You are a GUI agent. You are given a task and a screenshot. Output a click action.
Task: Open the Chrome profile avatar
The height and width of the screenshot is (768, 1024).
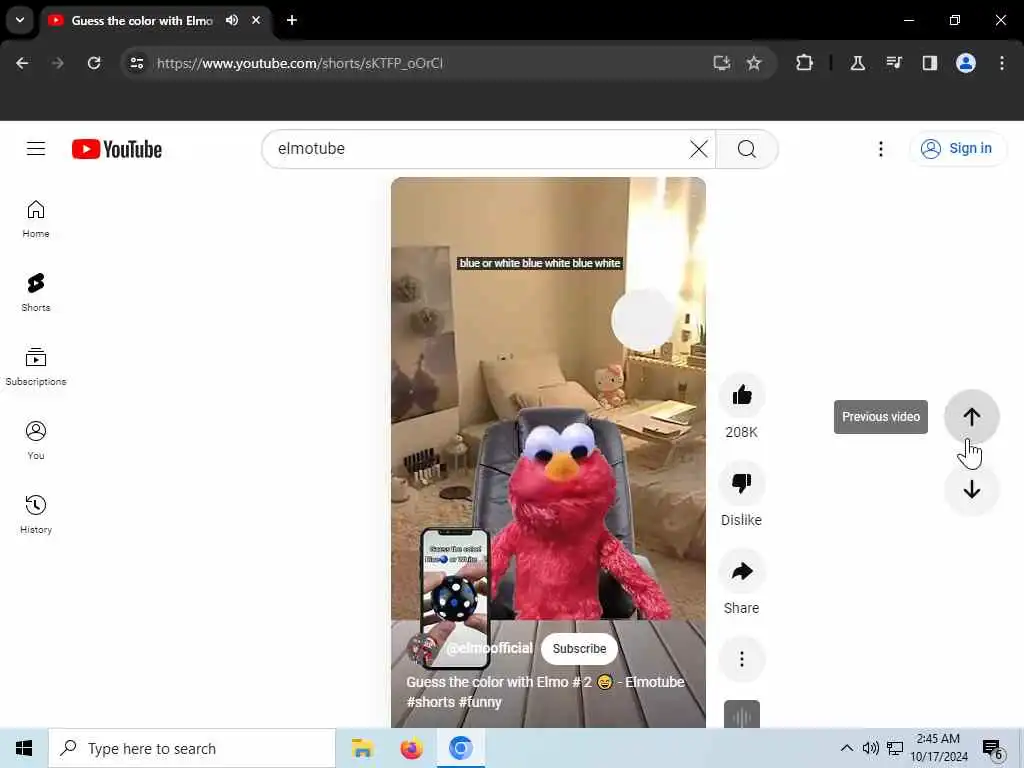966,63
